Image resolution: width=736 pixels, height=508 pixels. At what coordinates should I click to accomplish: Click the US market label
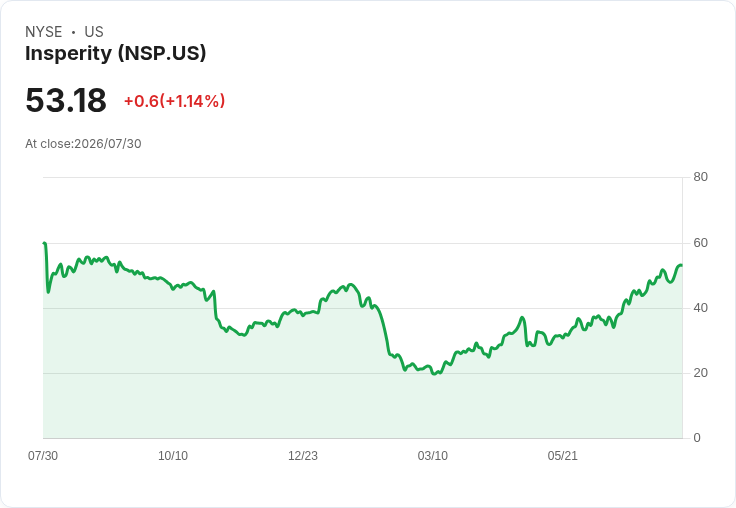click(94, 32)
